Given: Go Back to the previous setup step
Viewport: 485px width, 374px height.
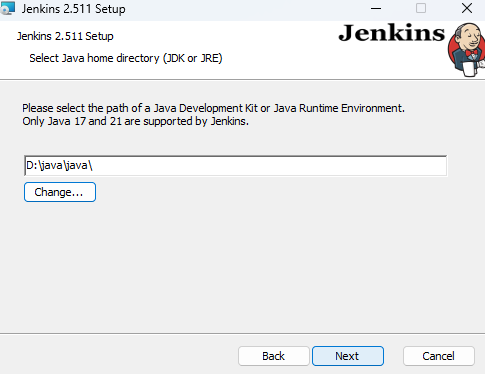Looking at the screenshot, I should [274, 356].
